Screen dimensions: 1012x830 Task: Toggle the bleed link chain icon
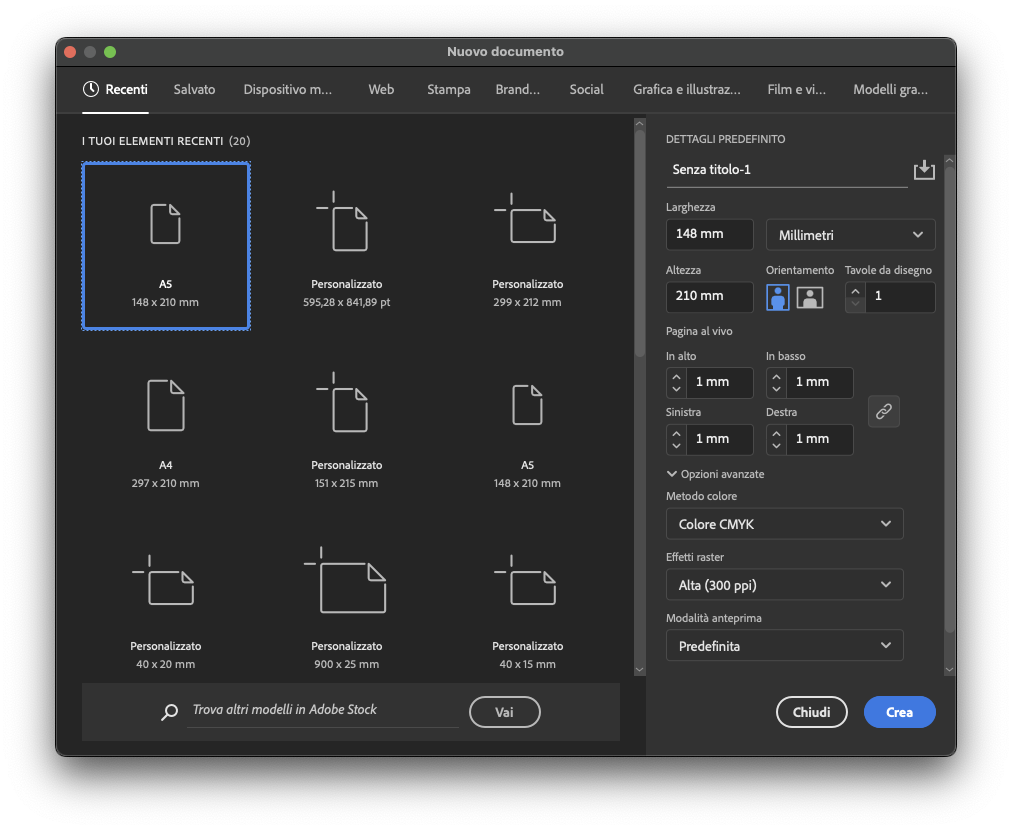tap(884, 411)
